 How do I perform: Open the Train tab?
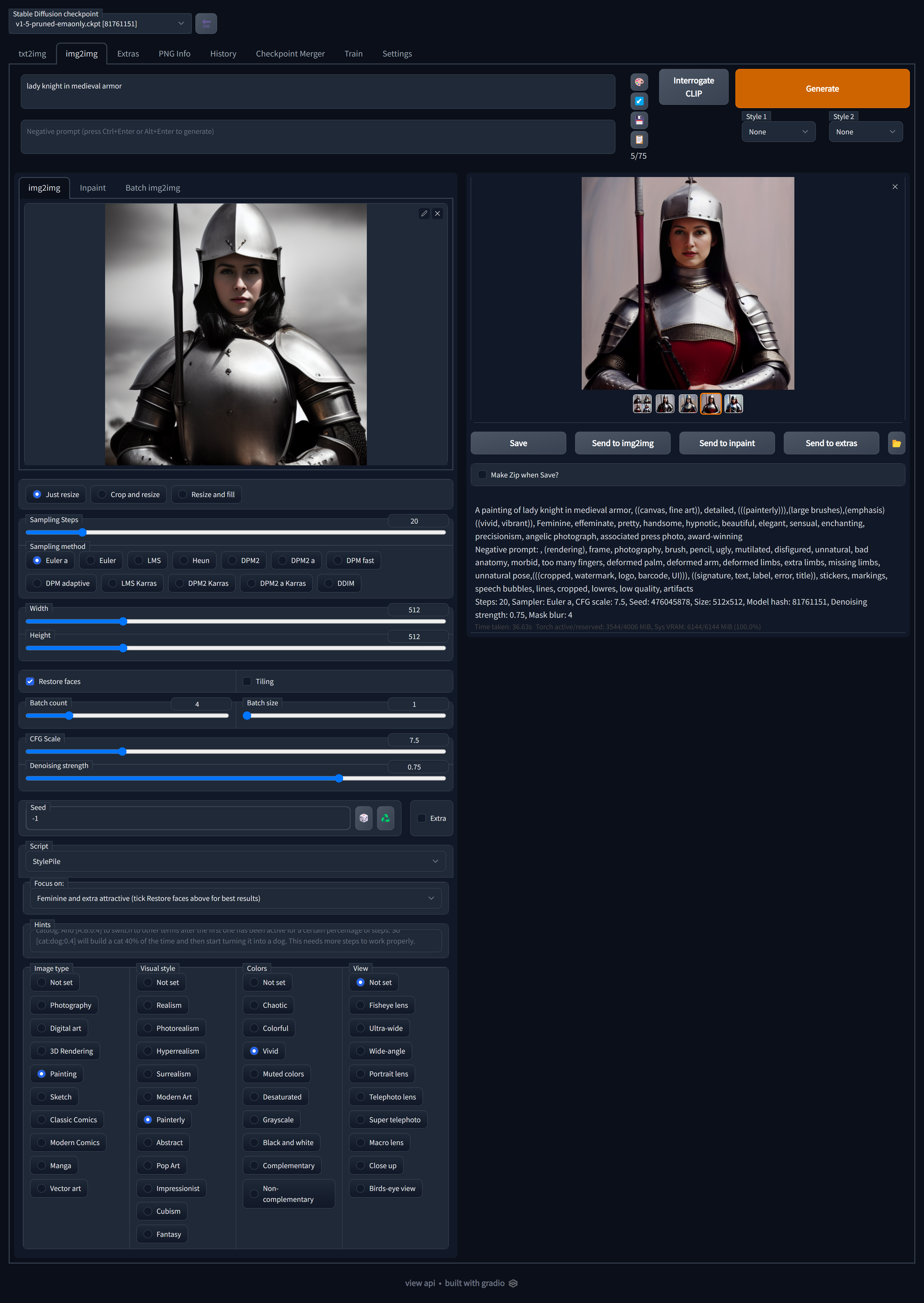353,54
